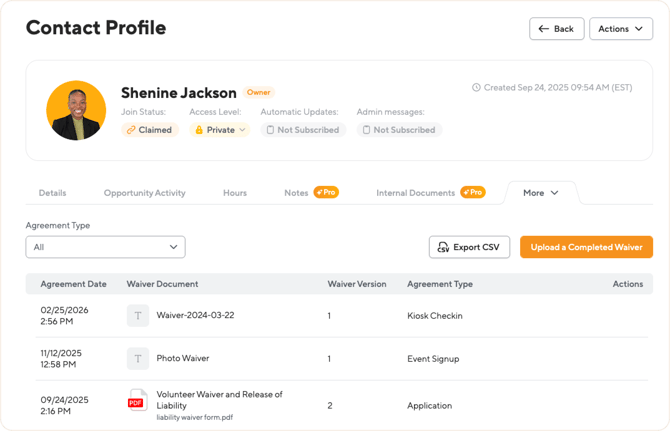Click the Back button
Image resolution: width=670 pixels, height=431 pixels.
[556, 29]
